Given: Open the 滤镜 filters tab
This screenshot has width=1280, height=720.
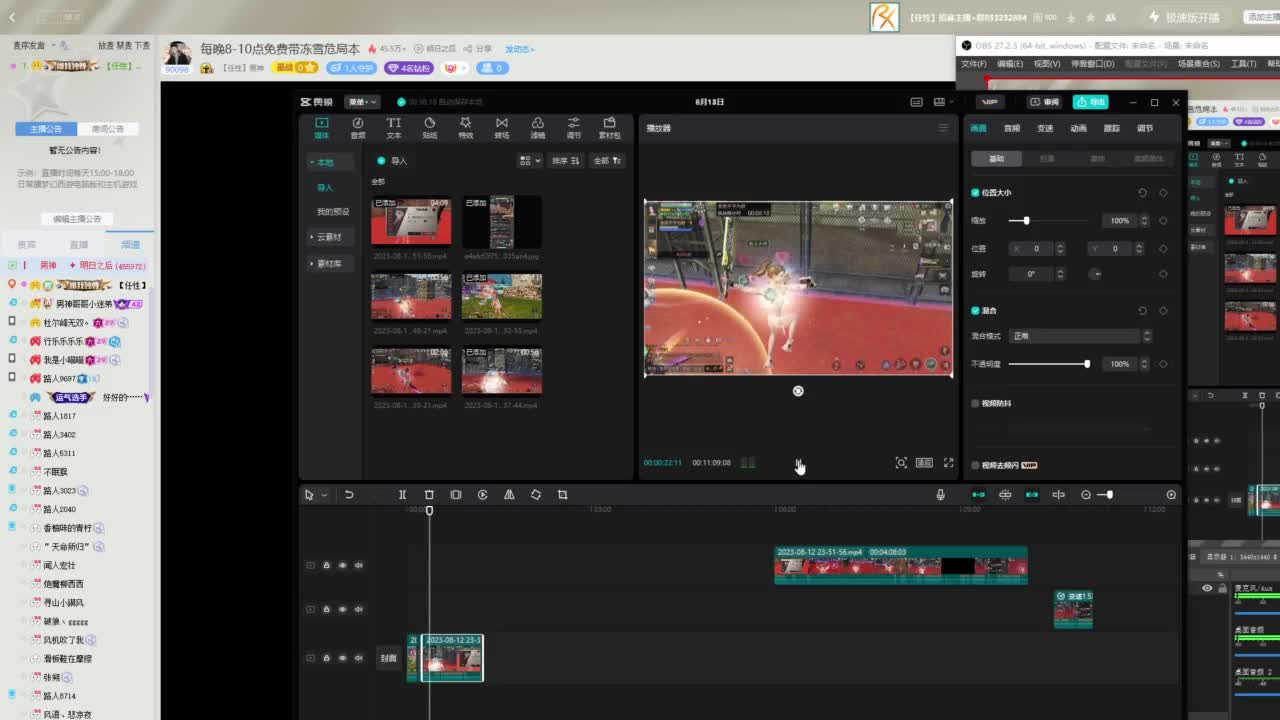Looking at the screenshot, I should (538, 127).
